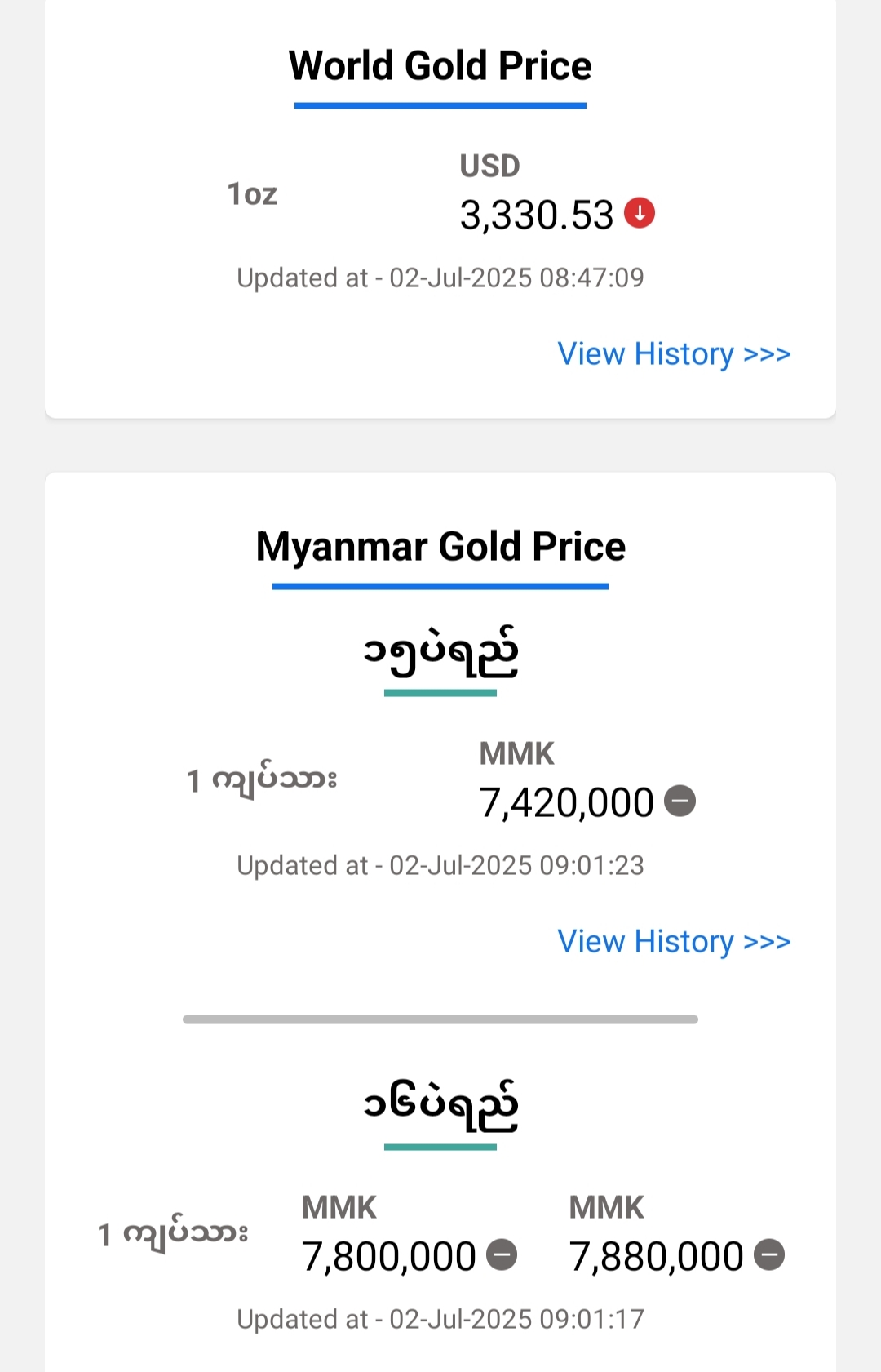Click the gray horizontal divider bar
The width and height of the screenshot is (881, 1372).
[x=440, y=1019]
